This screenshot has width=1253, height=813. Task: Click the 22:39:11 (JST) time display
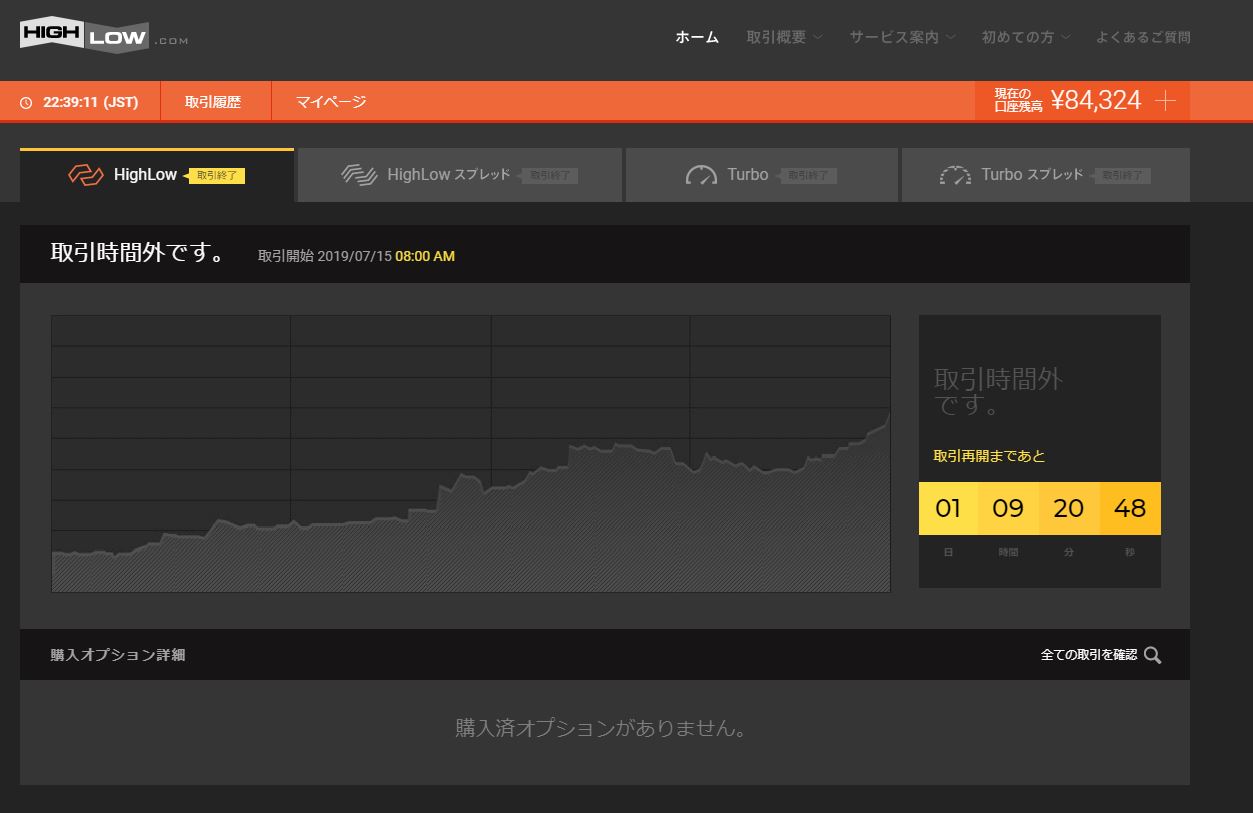pos(91,102)
